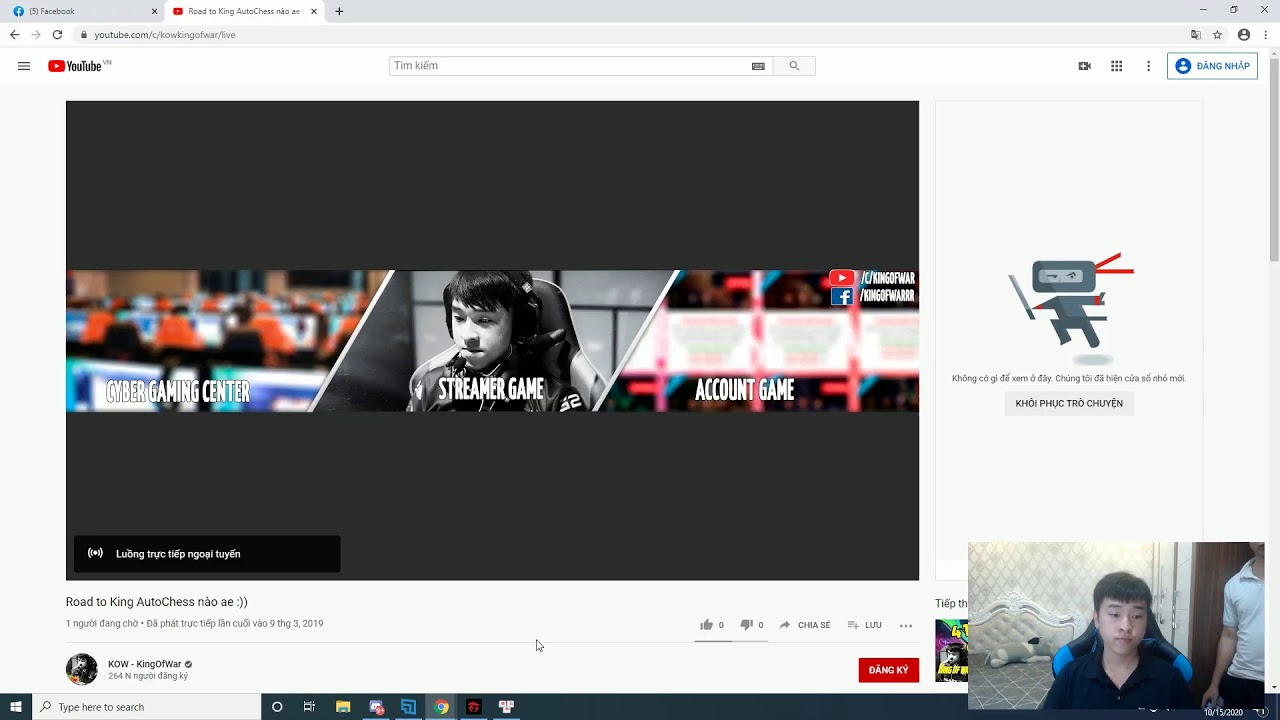
Task: Expand more actions ellipsis below the video
Action: (906, 626)
